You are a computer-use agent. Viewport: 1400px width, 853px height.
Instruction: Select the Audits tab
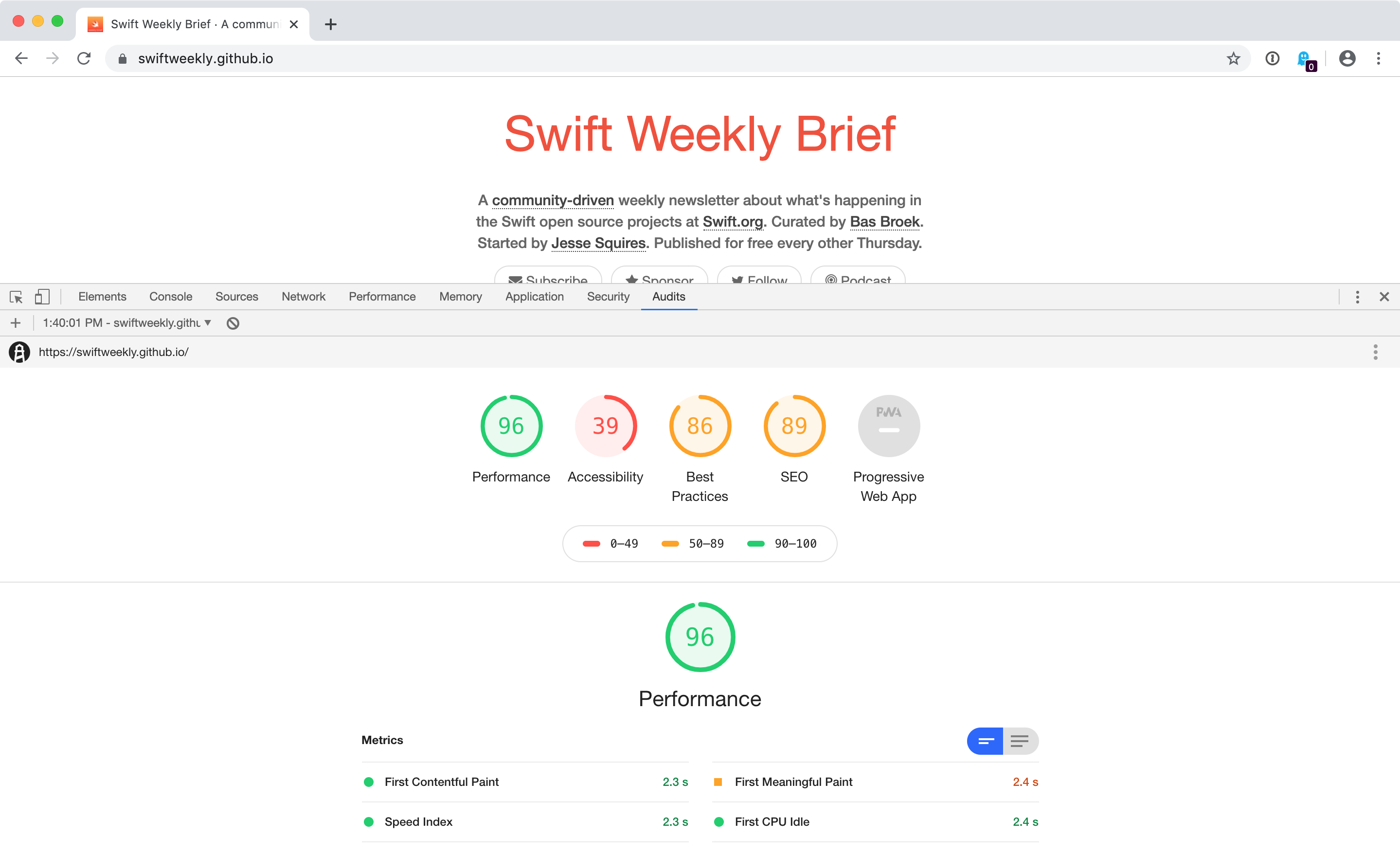click(669, 297)
